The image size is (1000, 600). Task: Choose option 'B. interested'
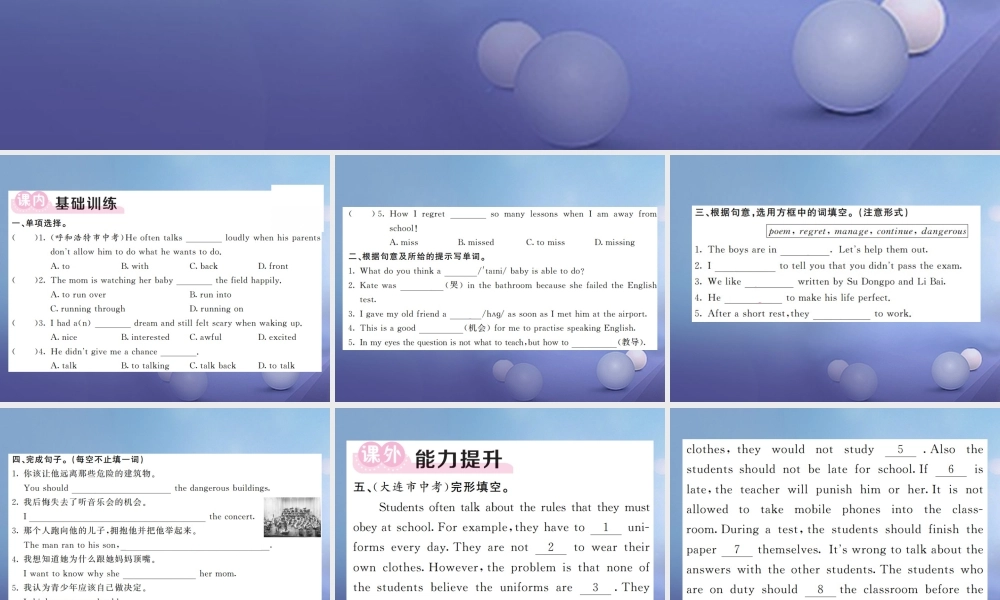[145, 337]
